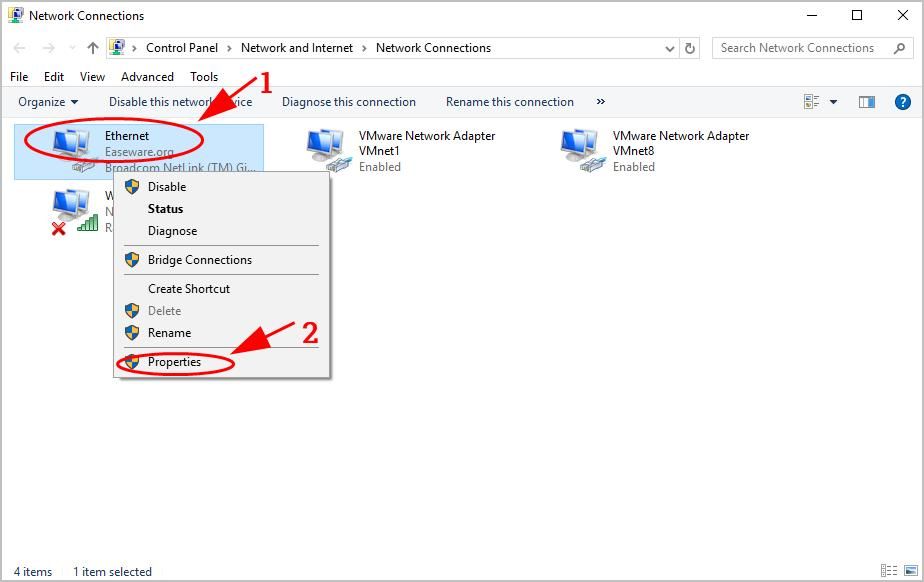Click the disconnected wireless adapter icon
The image size is (924, 582).
pos(72,210)
